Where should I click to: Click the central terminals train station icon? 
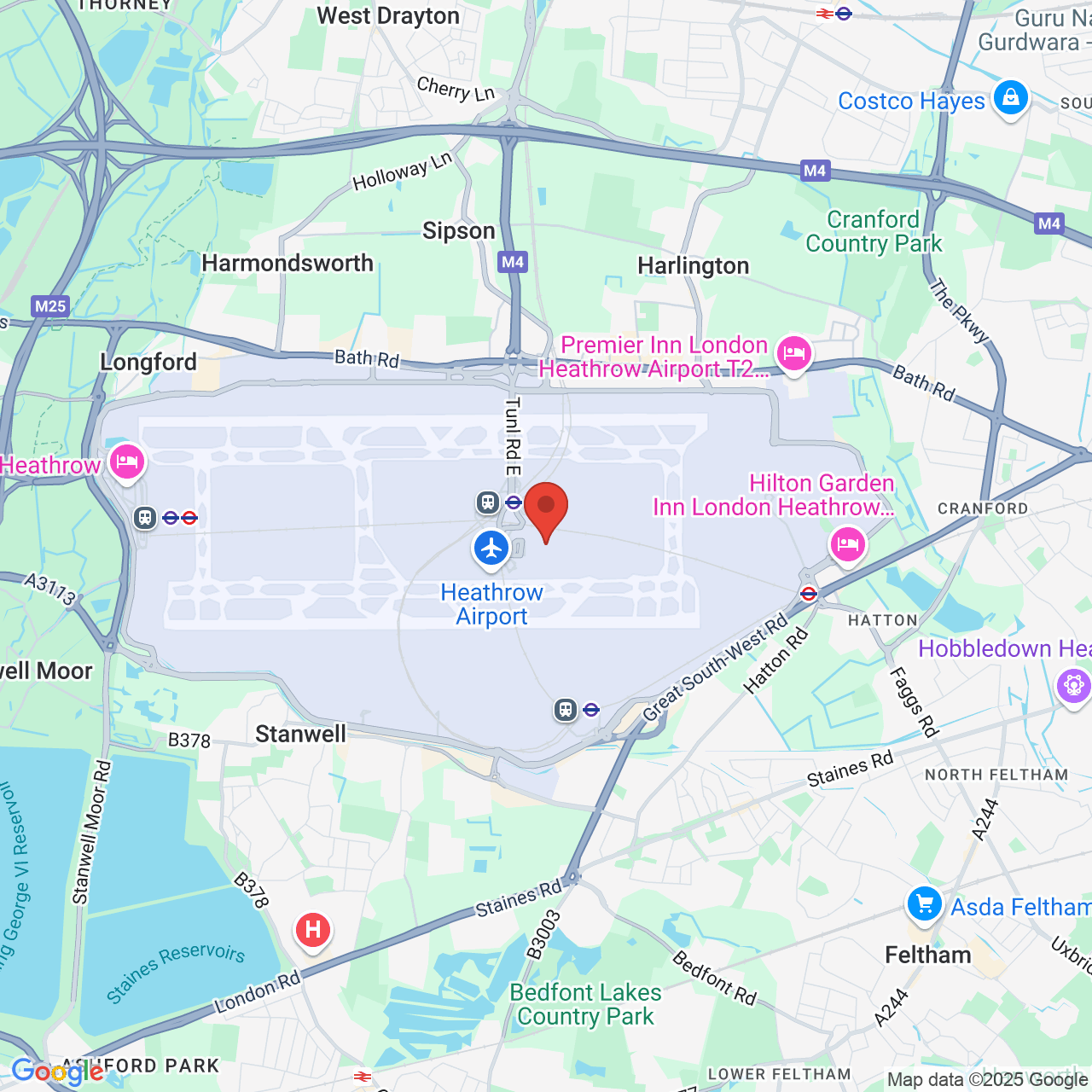(488, 502)
